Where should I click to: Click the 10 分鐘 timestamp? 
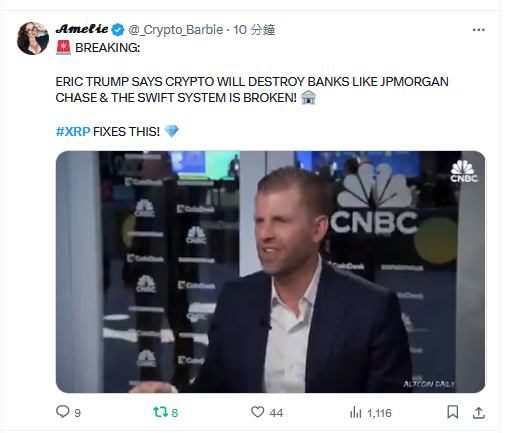point(254,30)
